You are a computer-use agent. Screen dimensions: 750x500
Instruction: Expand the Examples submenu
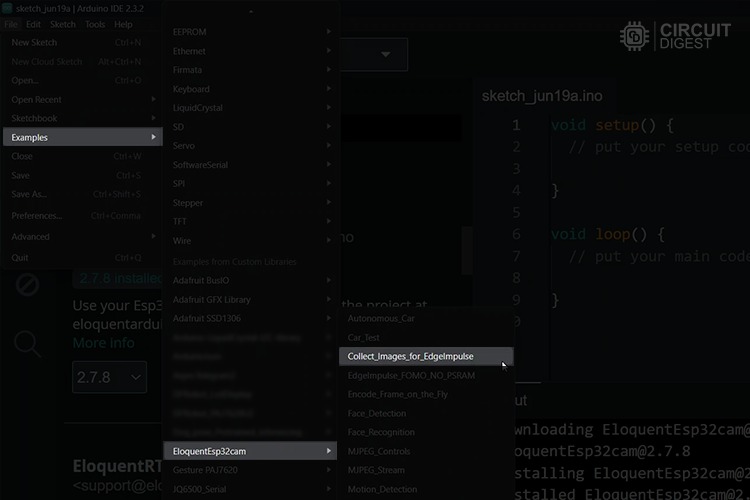(x=82, y=137)
